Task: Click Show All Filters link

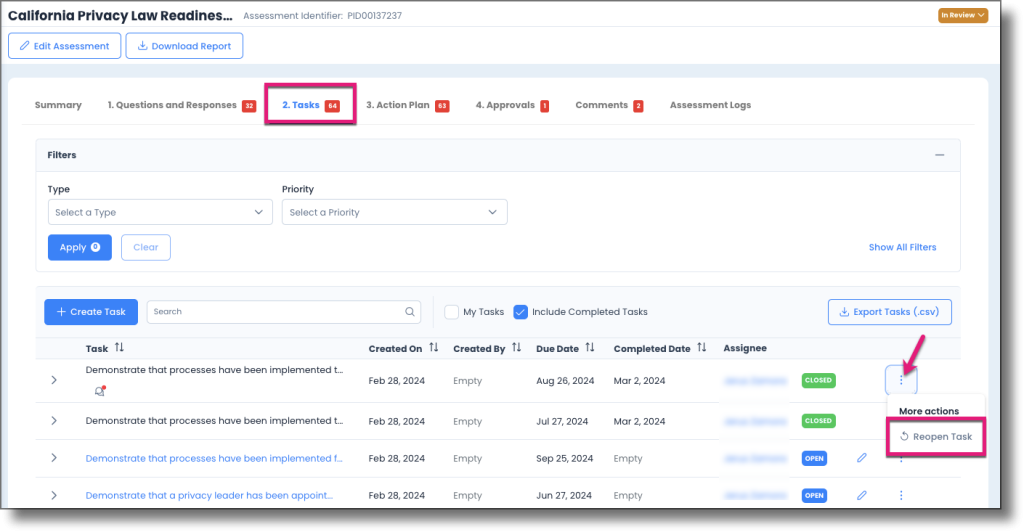Action: (902, 247)
